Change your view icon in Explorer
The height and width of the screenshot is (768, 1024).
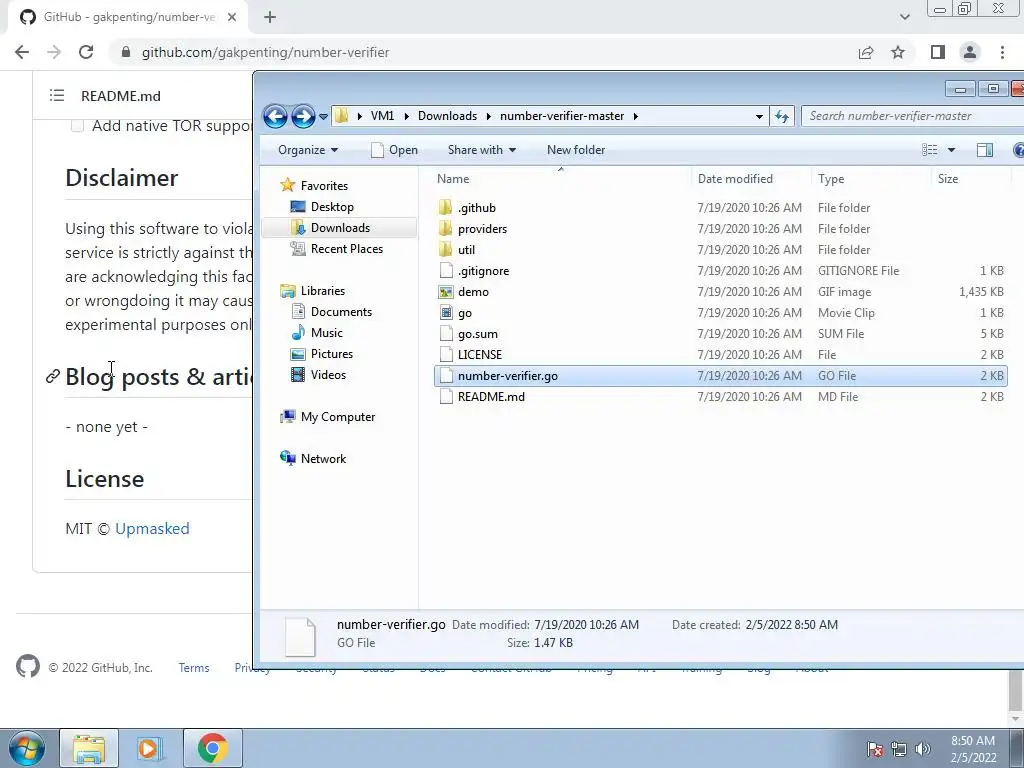[929, 150]
